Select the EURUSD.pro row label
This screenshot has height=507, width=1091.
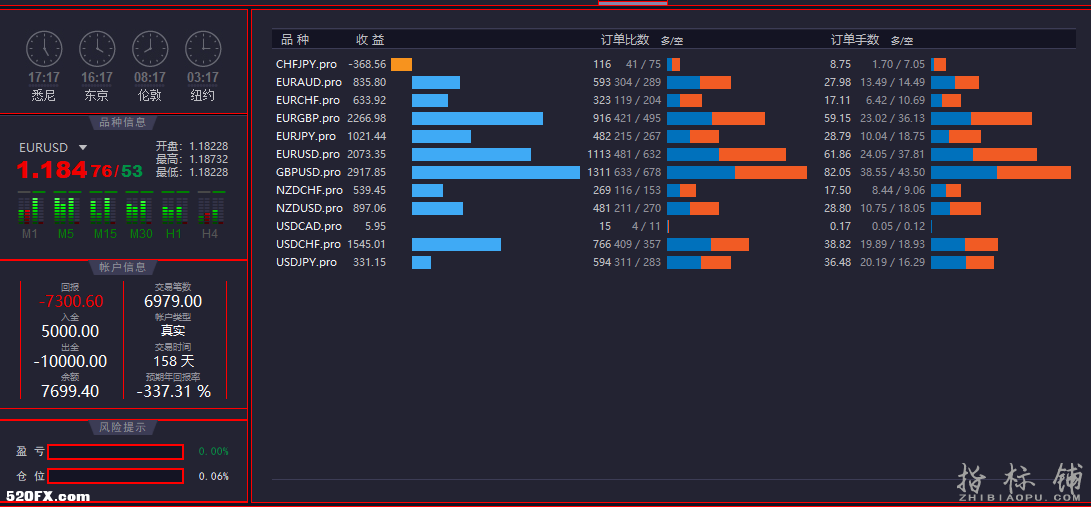click(308, 154)
